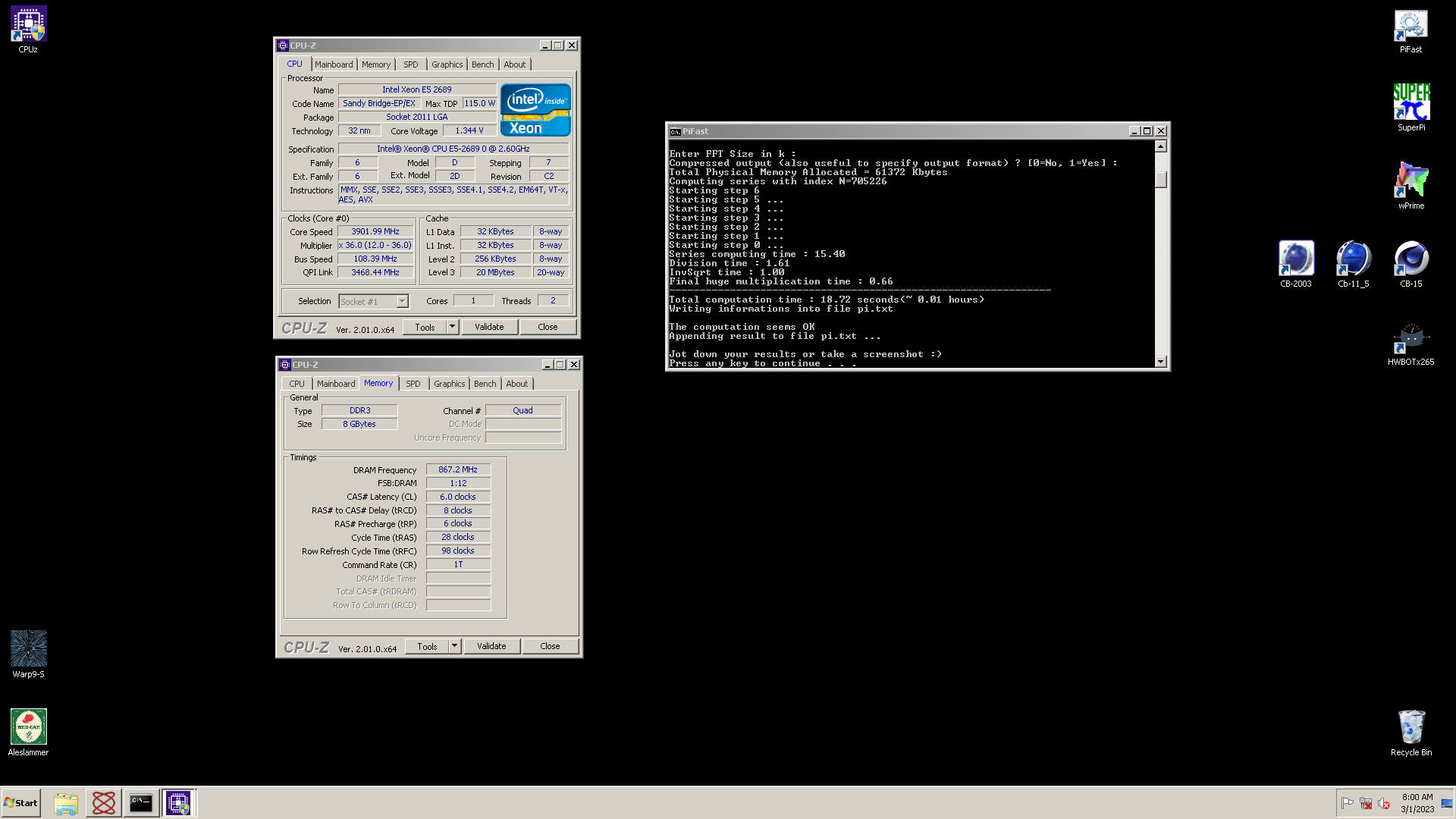Open About tab in top CPU-Z window
This screenshot has width=1456, height=819.
pos(515,64)
